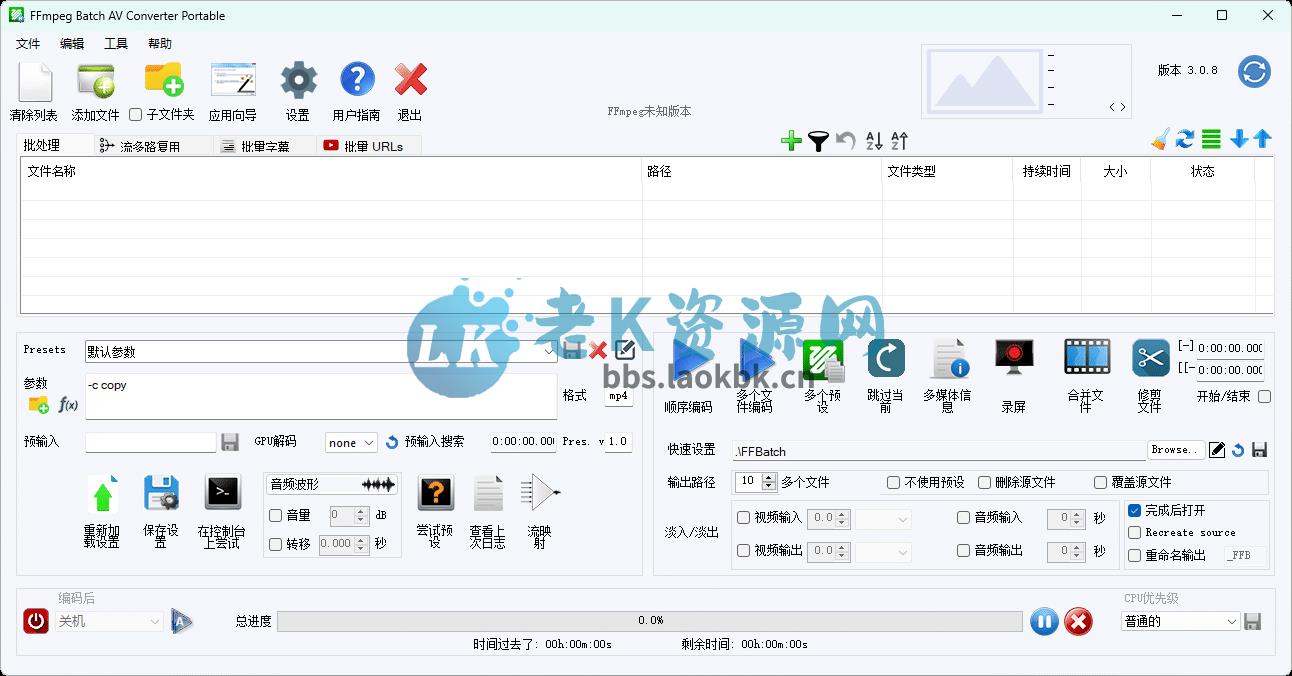The height and width of the screenshot is (676, 1292).
Task: Enable 音量 volume checkbox
Action: (276, 516)
